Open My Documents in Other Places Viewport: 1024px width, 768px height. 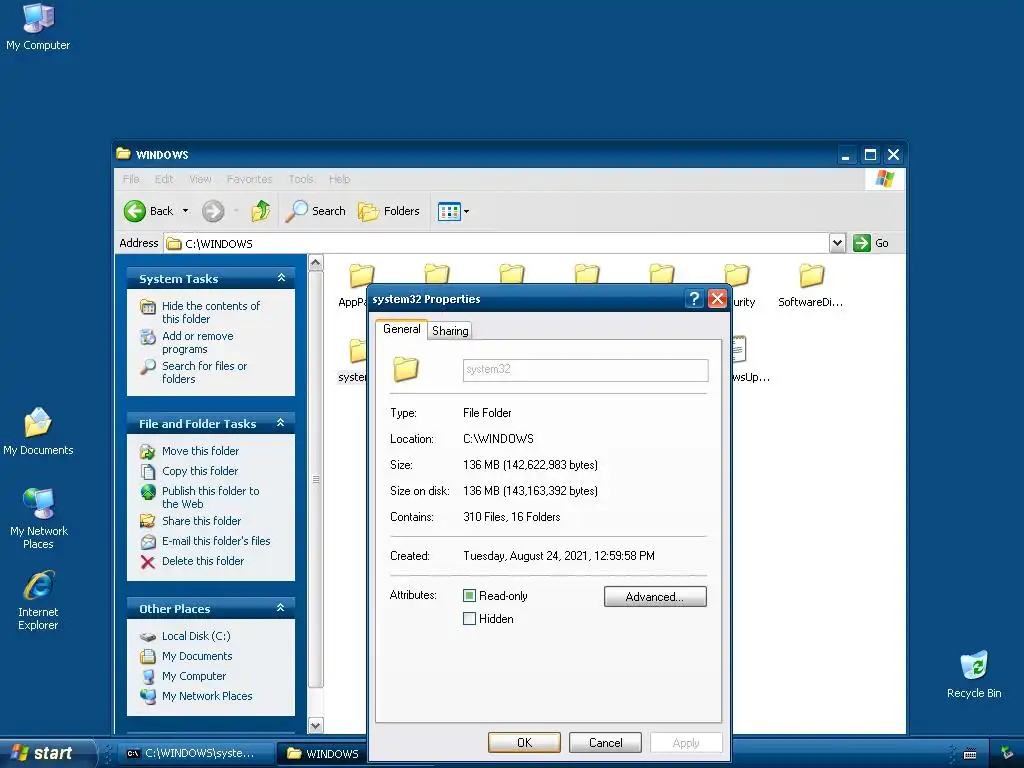click(197, 656)
